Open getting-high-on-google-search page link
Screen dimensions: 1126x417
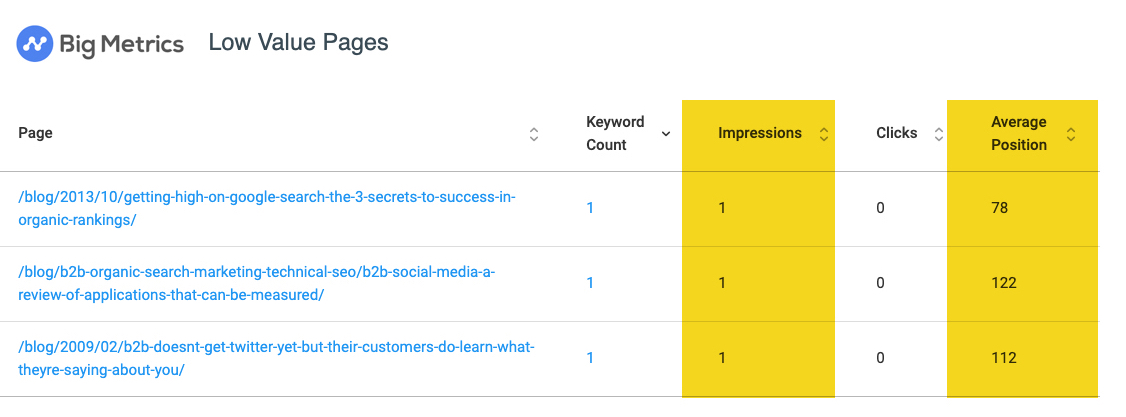[x=267, y=209]
